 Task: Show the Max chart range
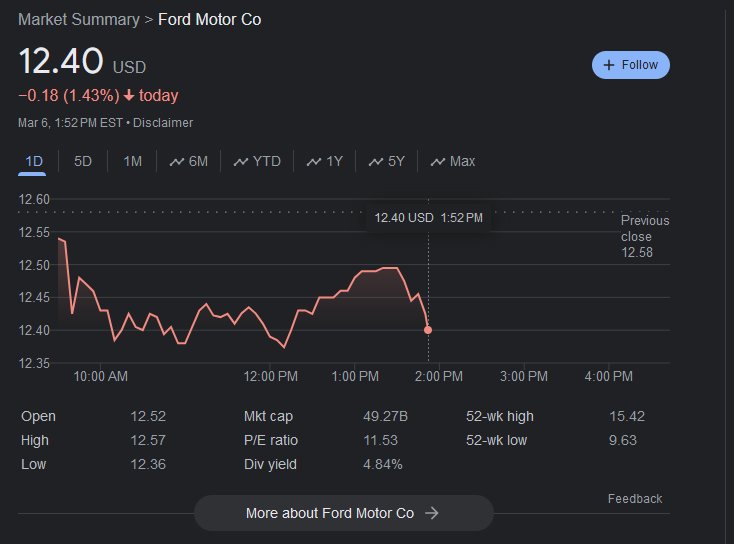point(453,162)
